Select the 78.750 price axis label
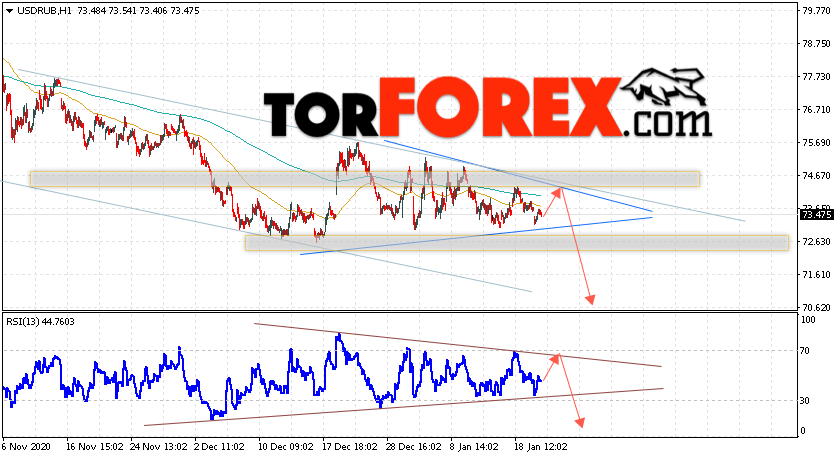 click(816, 44)
